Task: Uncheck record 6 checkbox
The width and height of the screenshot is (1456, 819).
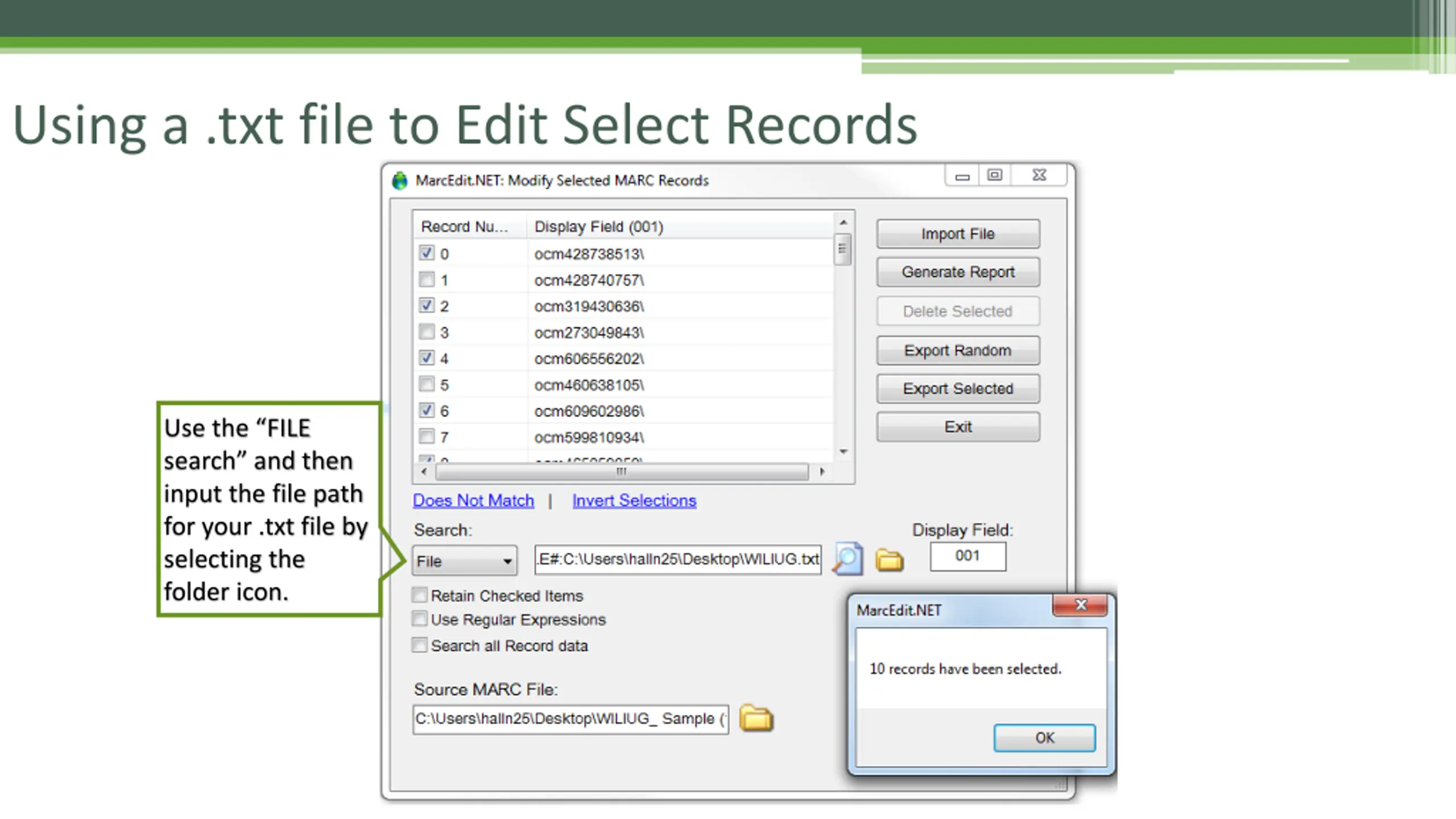Action: (427, 410)
